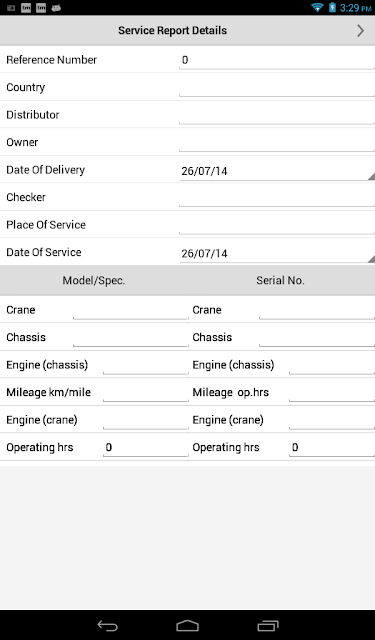Viewport: 375px width, 640px height.
Task: Focus the Reference Number field
Action: coord(277,60)
